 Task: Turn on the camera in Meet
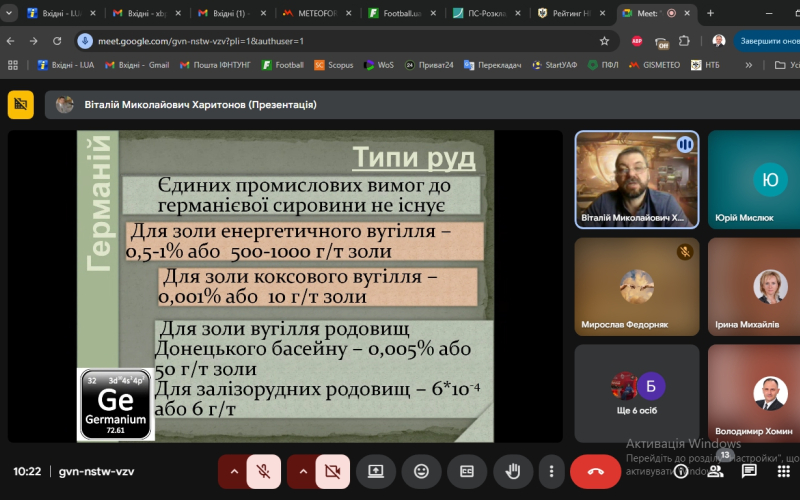pos(333,471)
